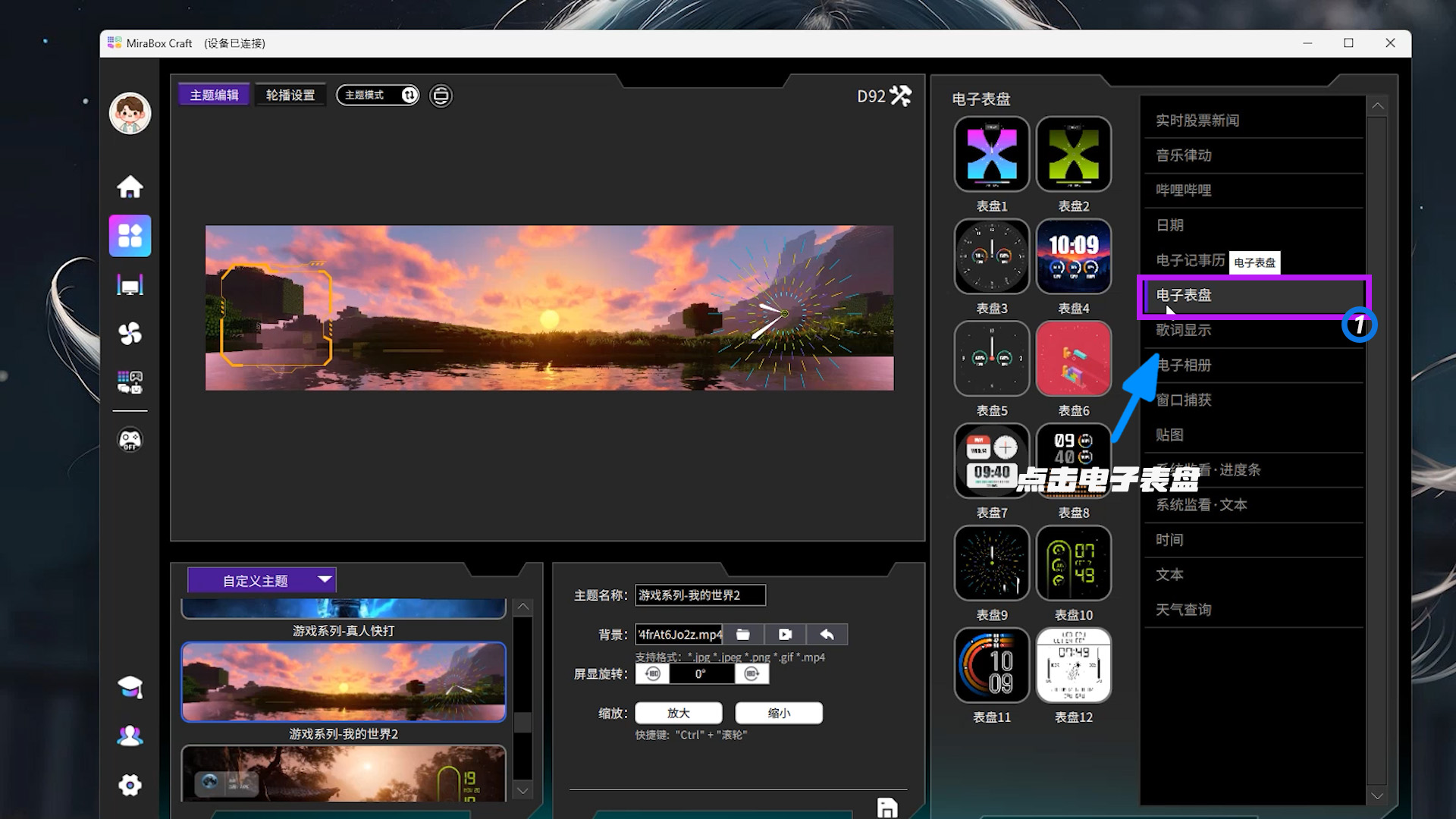1456x819 pixels.
Task: Choose 文本 from the widget list
Action: coord(1254,575)
